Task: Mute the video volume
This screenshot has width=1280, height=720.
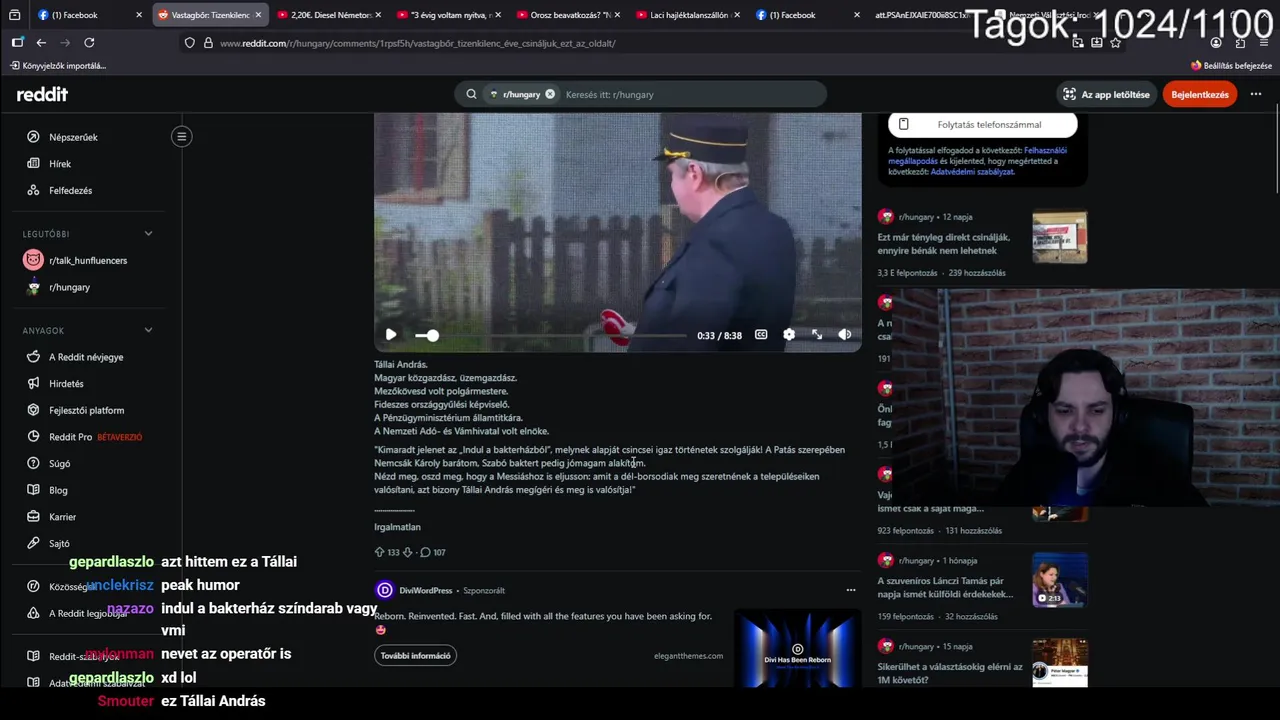Action: (x=845, y=335)
